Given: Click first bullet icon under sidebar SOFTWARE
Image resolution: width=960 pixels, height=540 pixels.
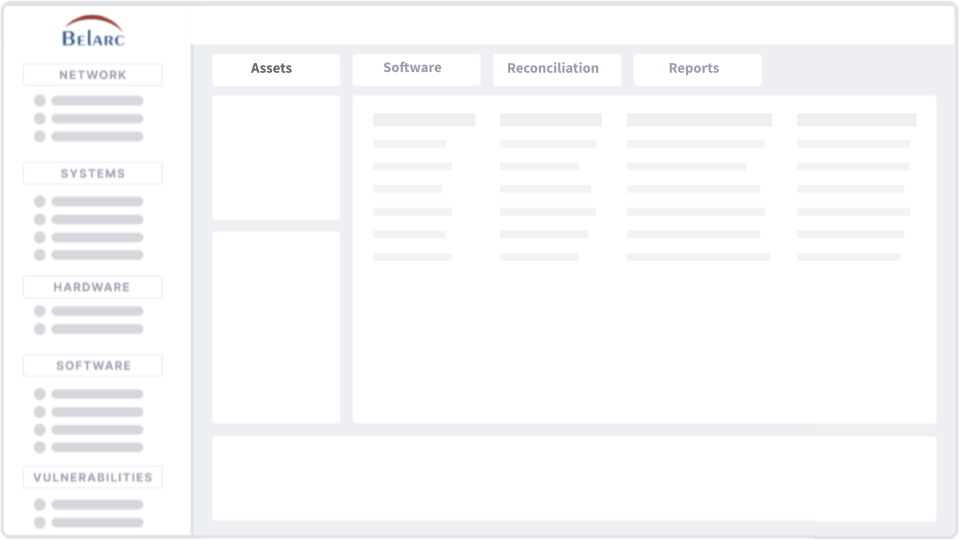Looking at the screenshot, I should coord(40,394).
